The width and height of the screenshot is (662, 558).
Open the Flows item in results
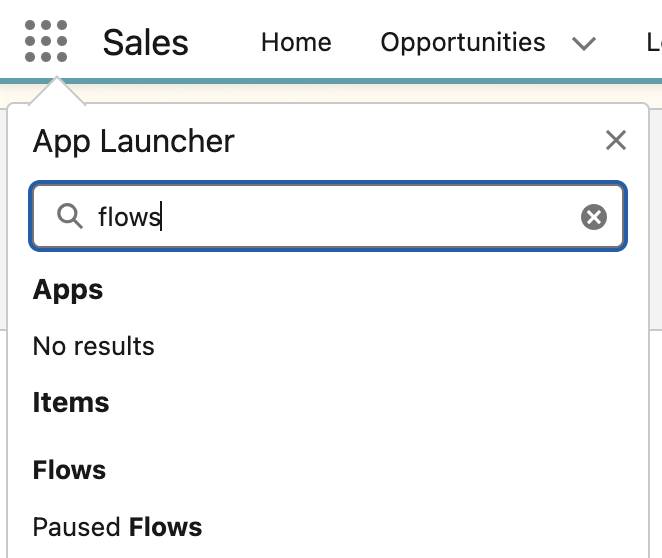tap(69, 470)
